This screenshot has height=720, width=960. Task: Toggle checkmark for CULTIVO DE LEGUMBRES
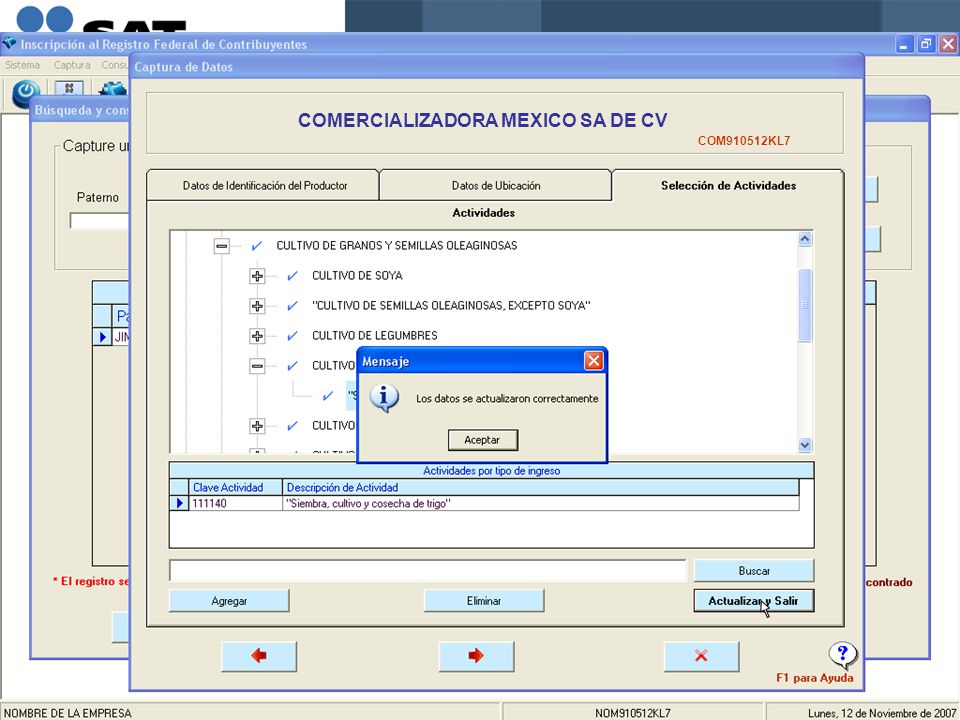(x=292, y=336)
